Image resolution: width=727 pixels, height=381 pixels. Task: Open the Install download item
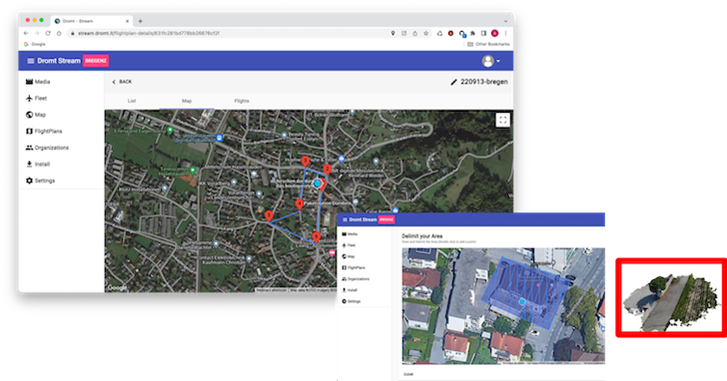pos(38,164)
